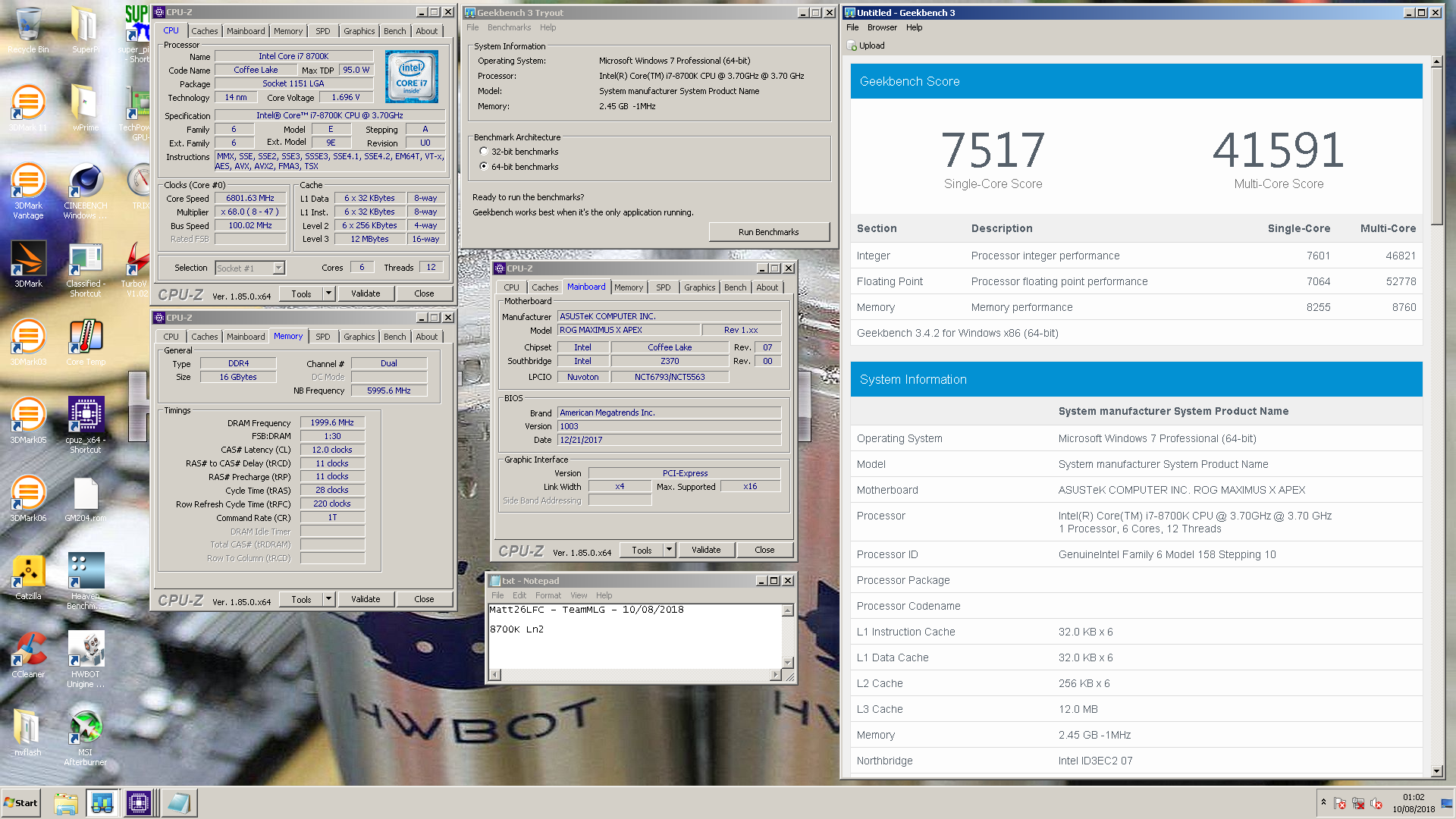Viewport: 1456px width, 819px height.
Task: Show hidden system tray icons
Action: [x=1324, y=802]
